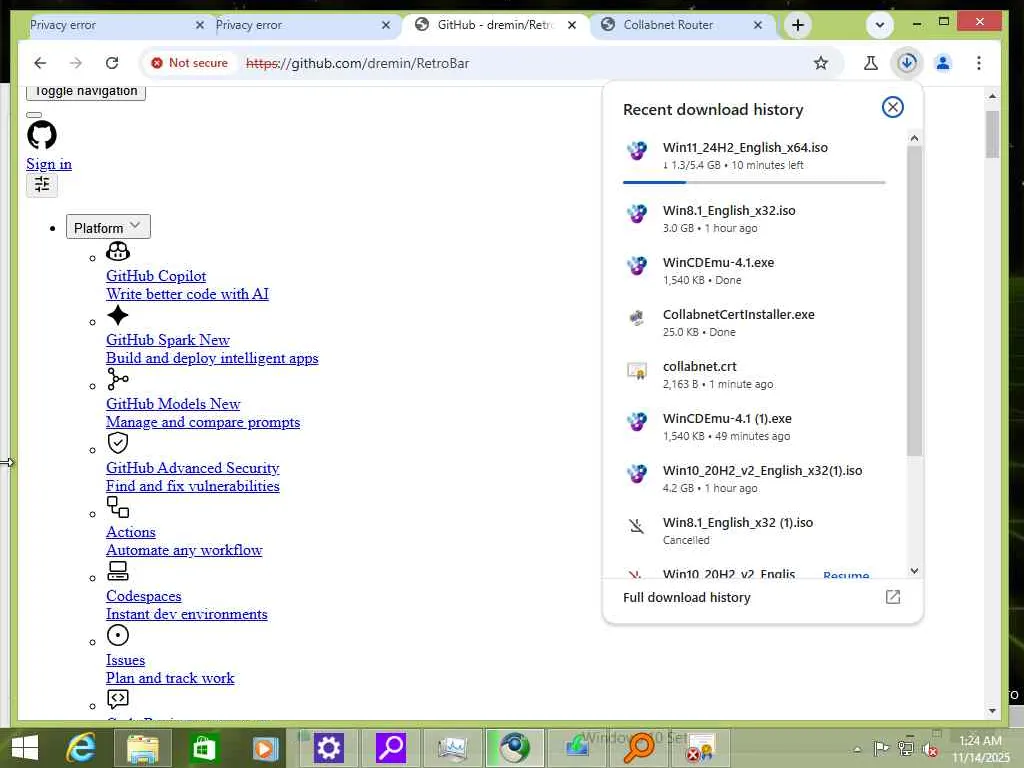Click the page vertical scrollbar thumb
Viewport: 1024px width, 768px height.
(x=992, y=135)
